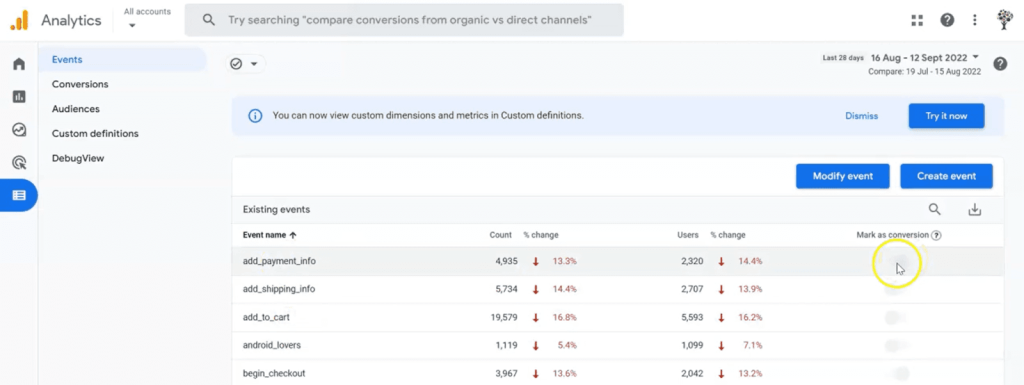This screenshot has width=1024, height=385.
Task: Go to Conversions in the side menu
Action: (80, 84)
